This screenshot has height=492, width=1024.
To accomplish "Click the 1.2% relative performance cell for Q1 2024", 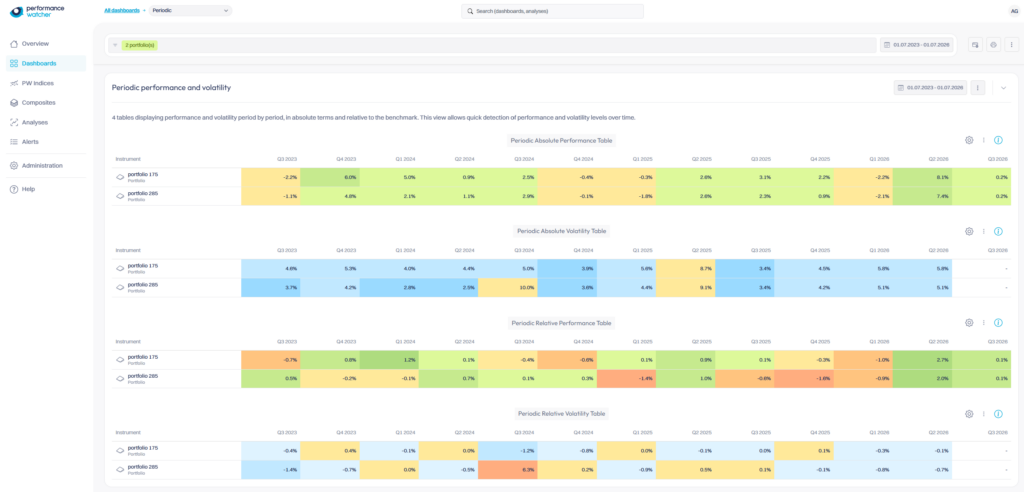I will click(389, 360).
